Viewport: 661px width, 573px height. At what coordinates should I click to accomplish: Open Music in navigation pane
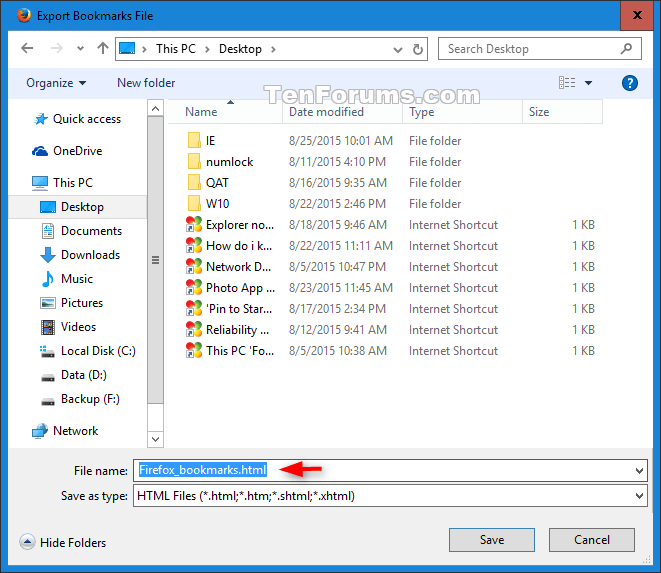click(67, 279)
